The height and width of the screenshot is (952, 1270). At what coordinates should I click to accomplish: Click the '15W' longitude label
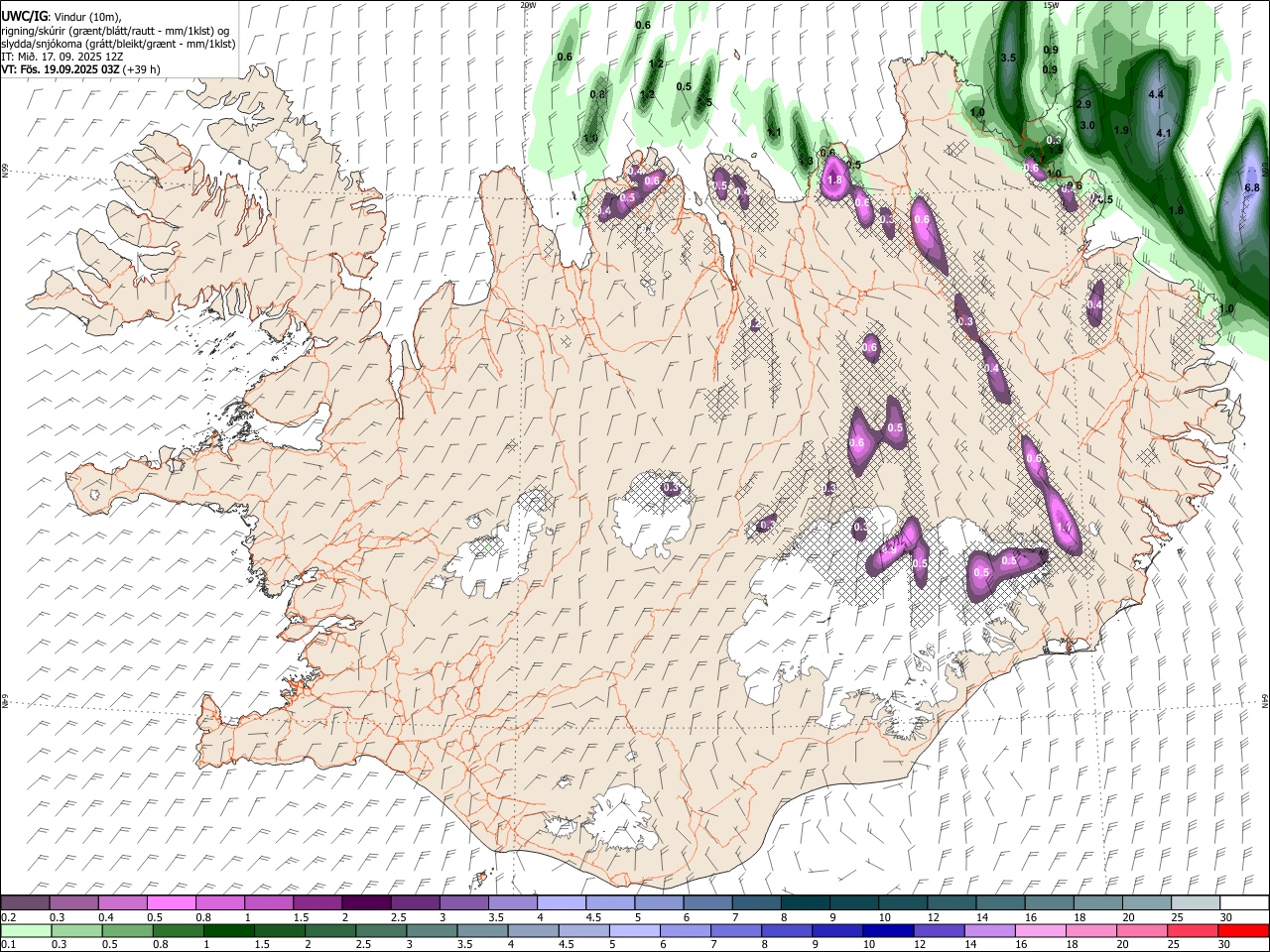(1051, 5)
